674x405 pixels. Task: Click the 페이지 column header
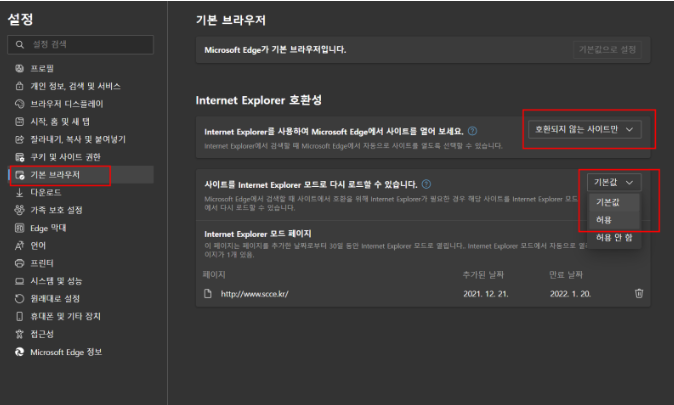pyautogui.click(x=214, y=274)
